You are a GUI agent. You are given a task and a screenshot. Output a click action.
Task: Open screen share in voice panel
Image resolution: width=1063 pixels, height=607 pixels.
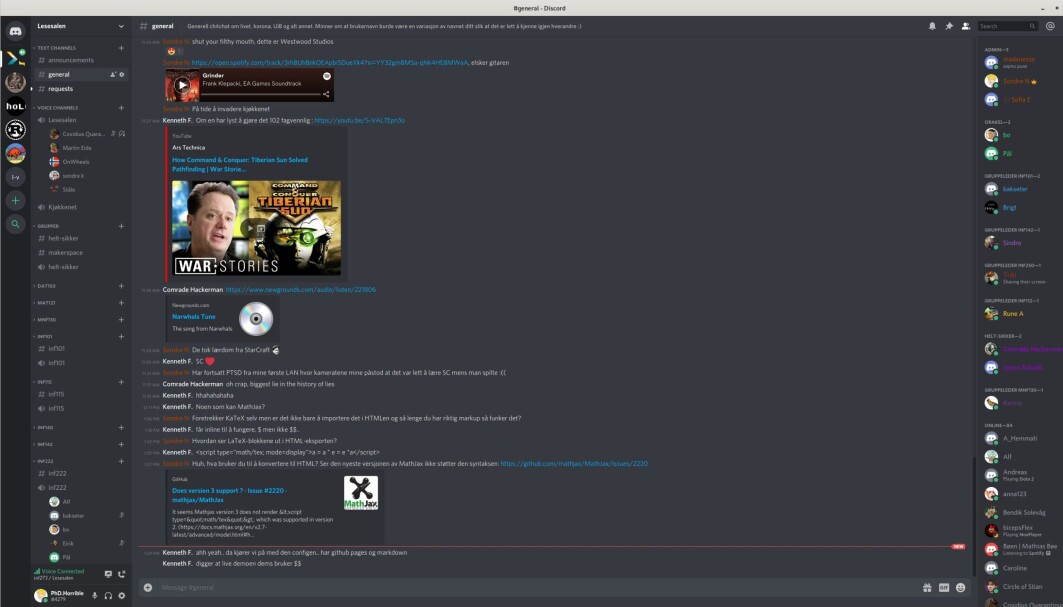click(x=108, y=574)
